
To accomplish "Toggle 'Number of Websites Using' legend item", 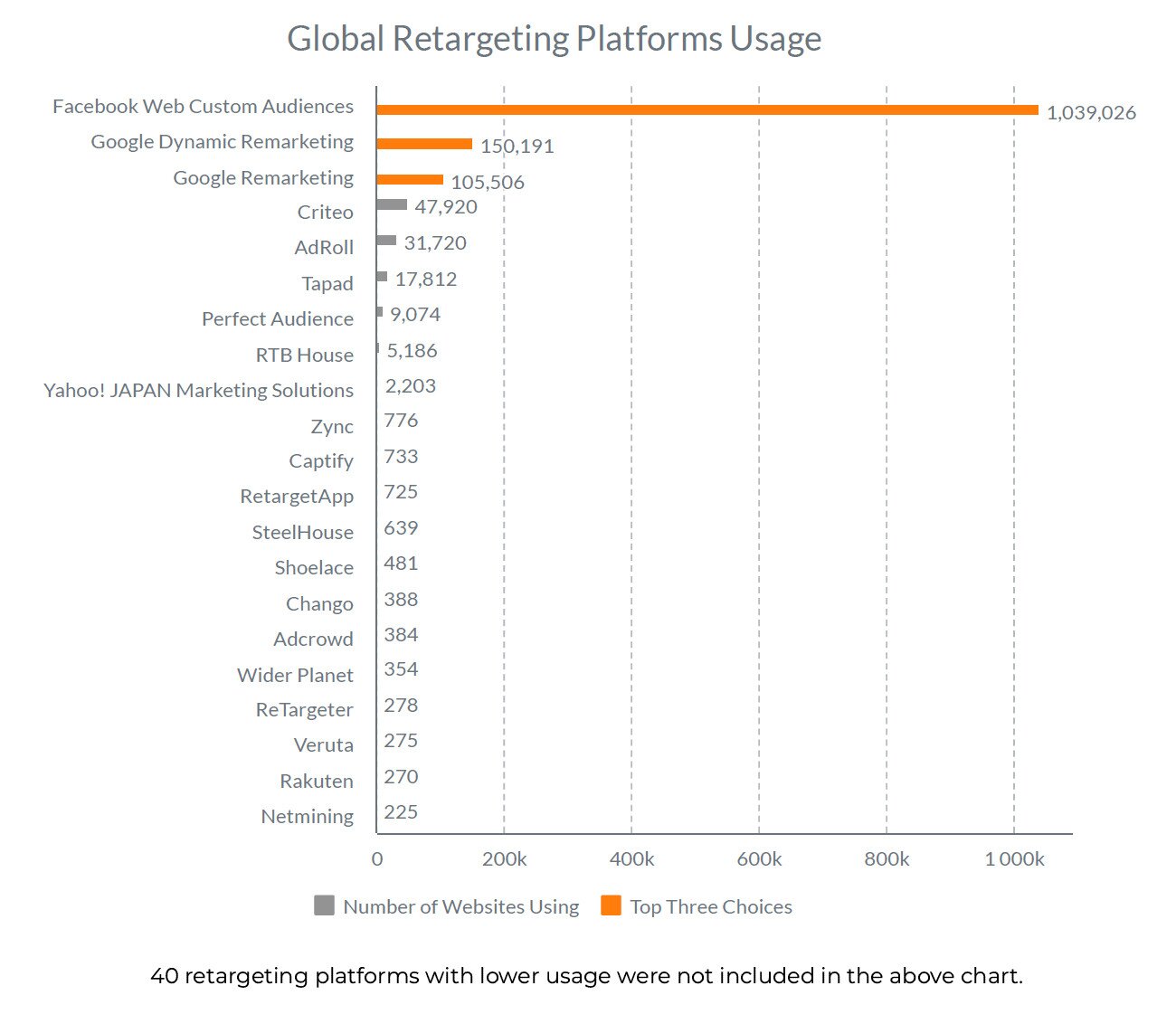I will coord(447,906).
